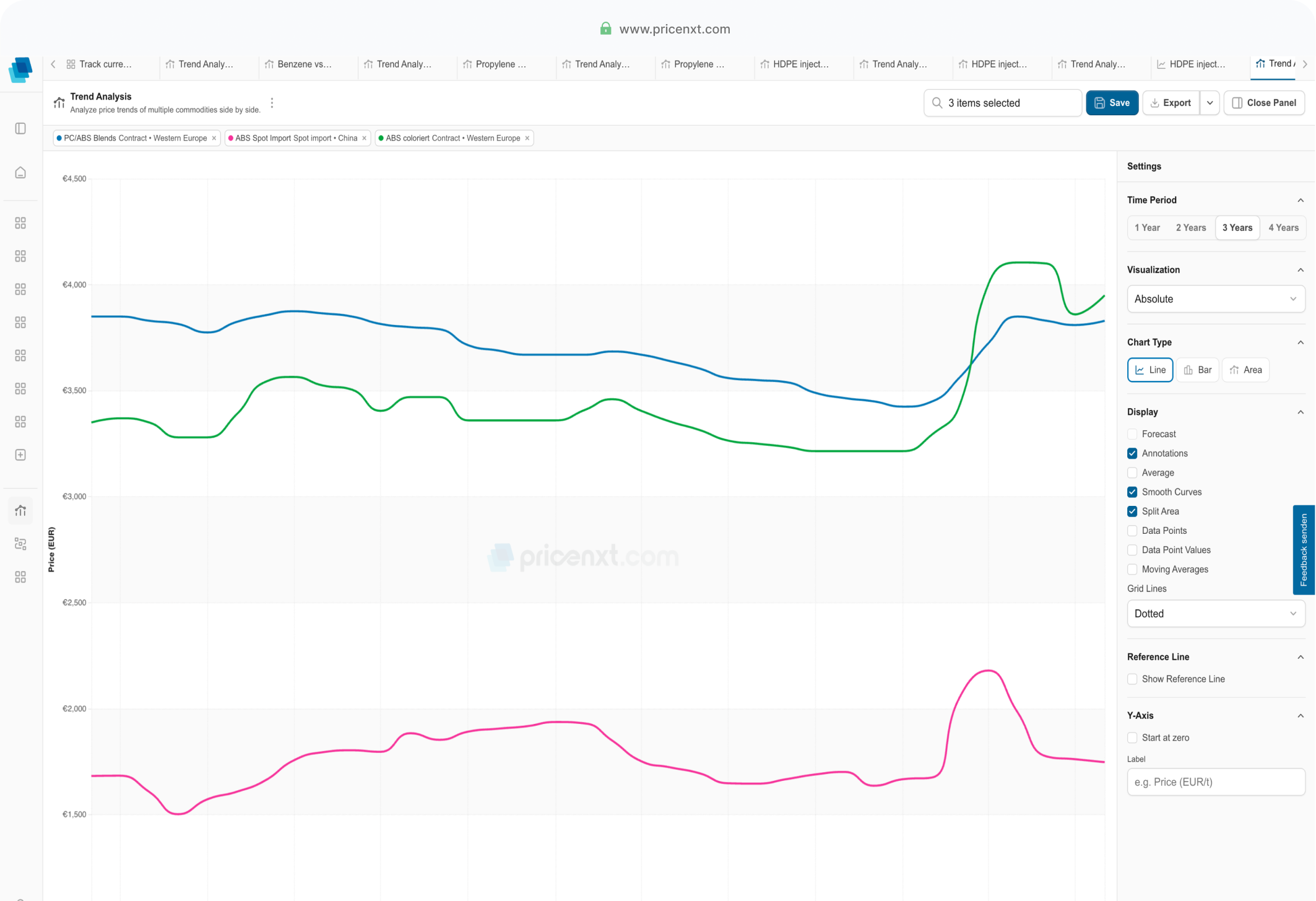Open the Trend Analysis sidebar chart icon
This screenshot has width=1316, height=901.
20,510
